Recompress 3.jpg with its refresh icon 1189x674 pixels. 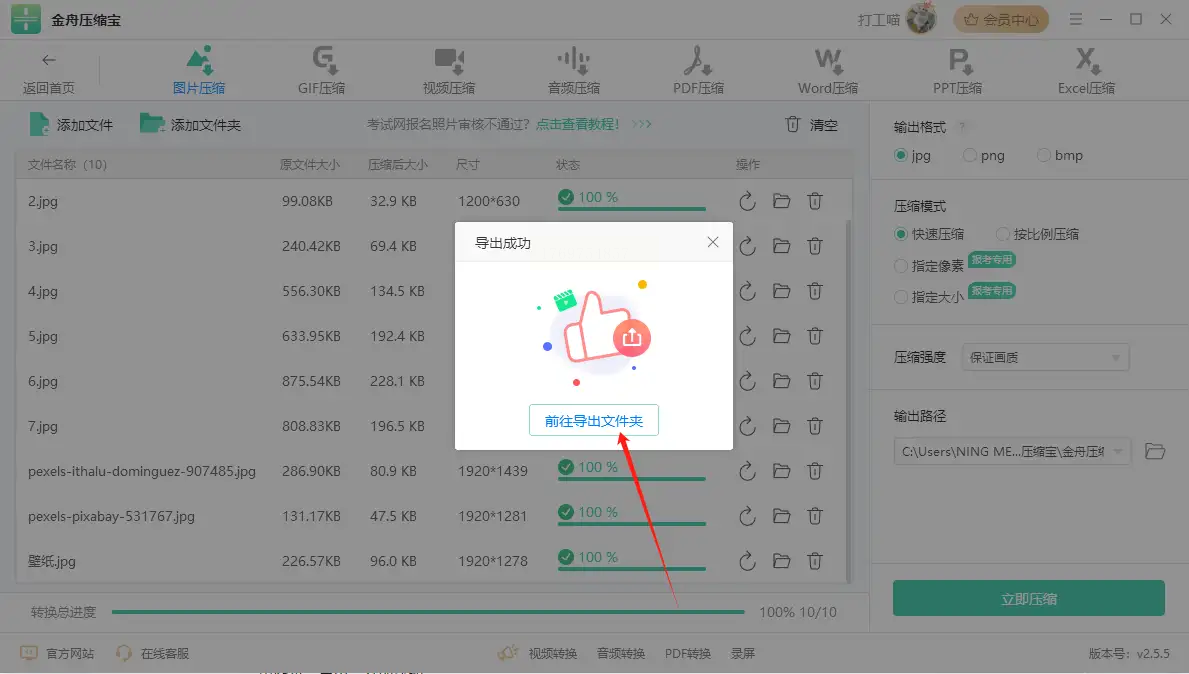(x=747, y=246)
